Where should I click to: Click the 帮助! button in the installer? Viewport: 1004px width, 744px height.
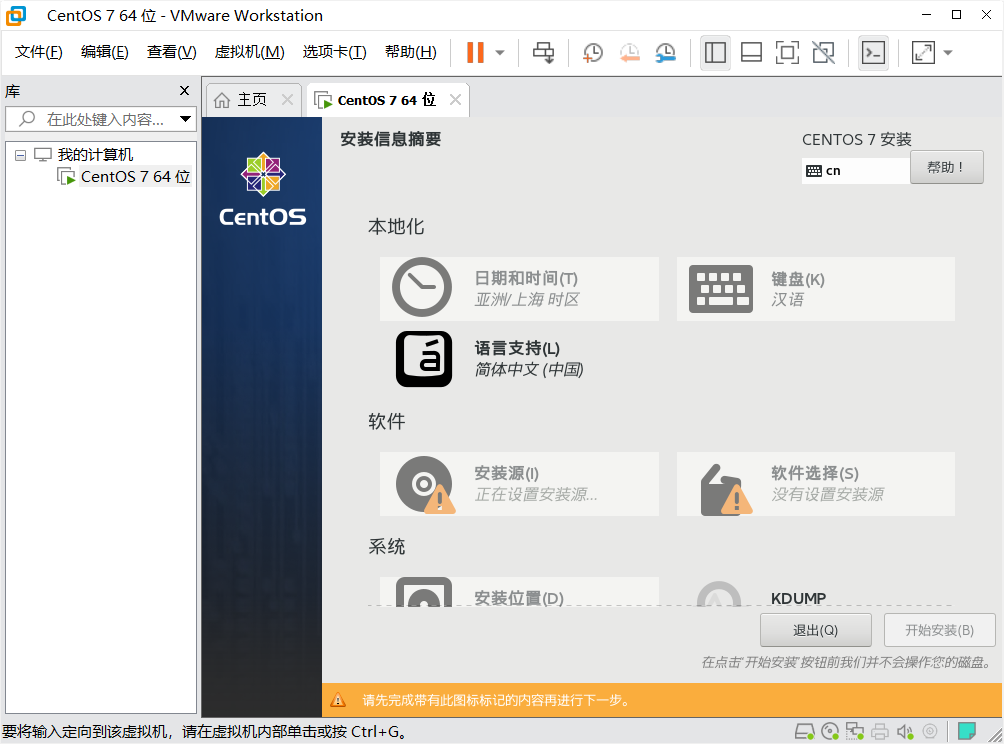[946, 168]
